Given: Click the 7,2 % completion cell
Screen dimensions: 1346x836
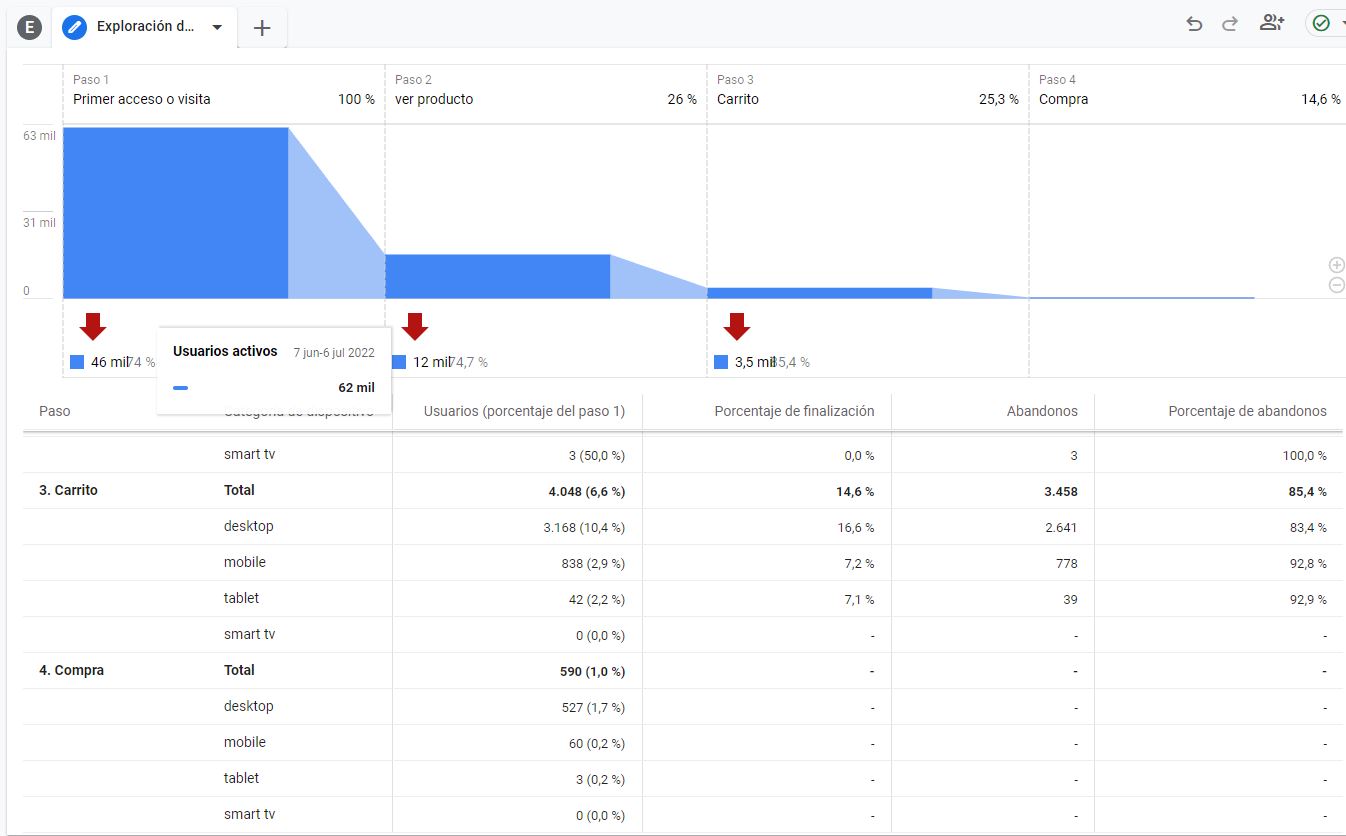Looking at the screenshot, I should 860,563.
